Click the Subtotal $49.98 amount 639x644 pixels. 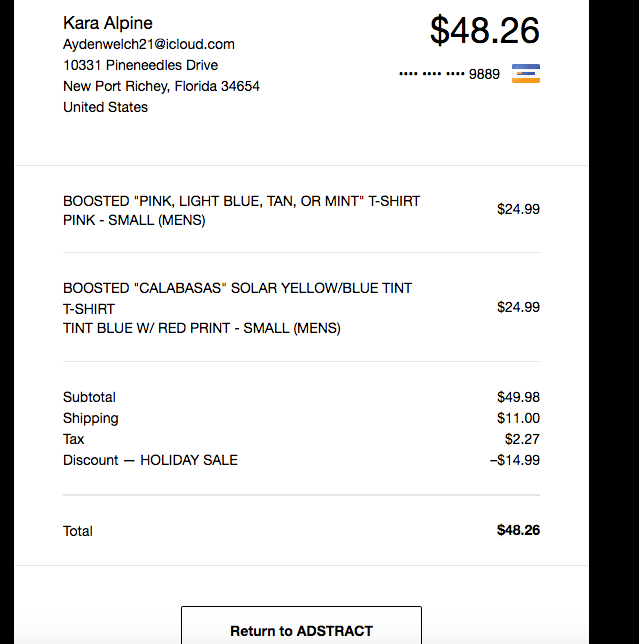coord(518,397)
